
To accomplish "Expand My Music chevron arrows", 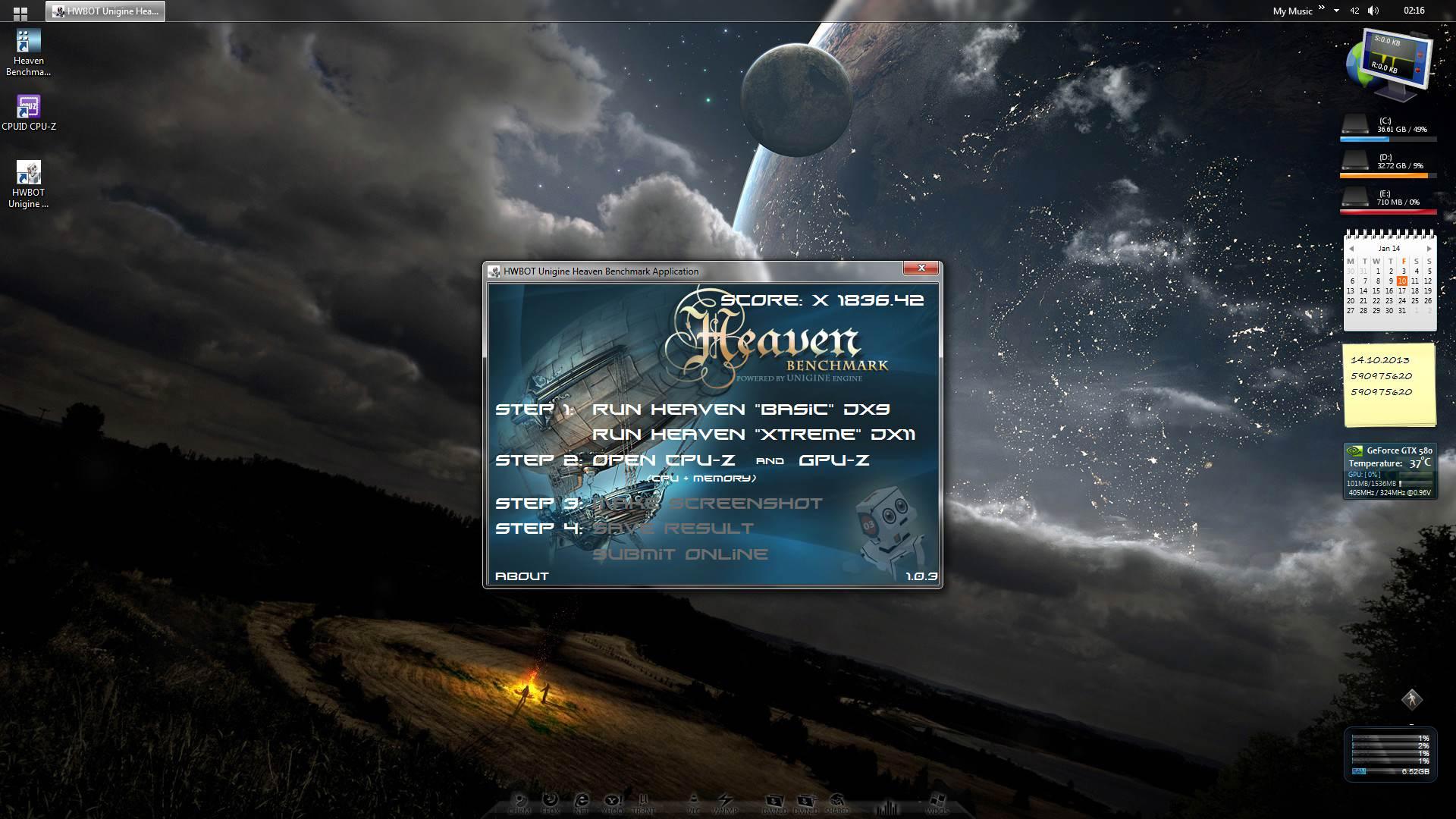I will tap(1322, 8).
